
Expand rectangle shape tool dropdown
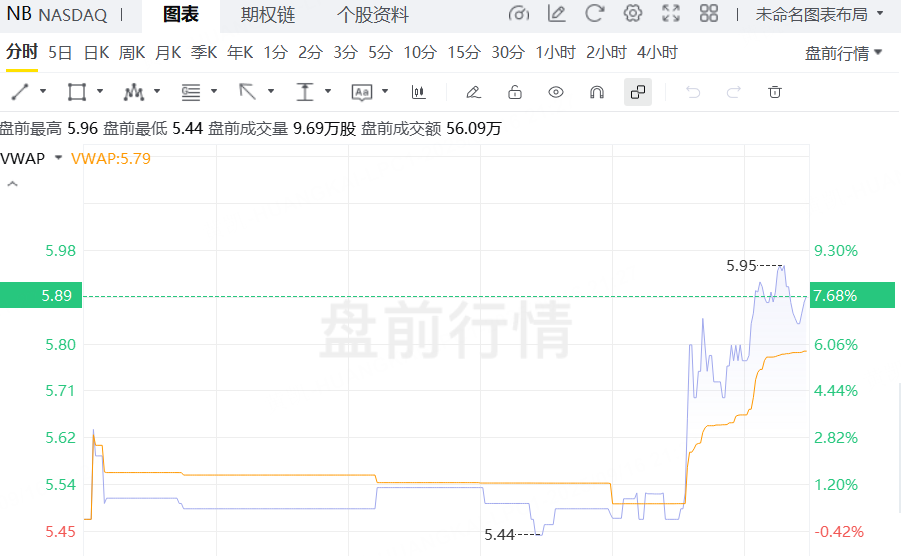[x=100, y=91]
